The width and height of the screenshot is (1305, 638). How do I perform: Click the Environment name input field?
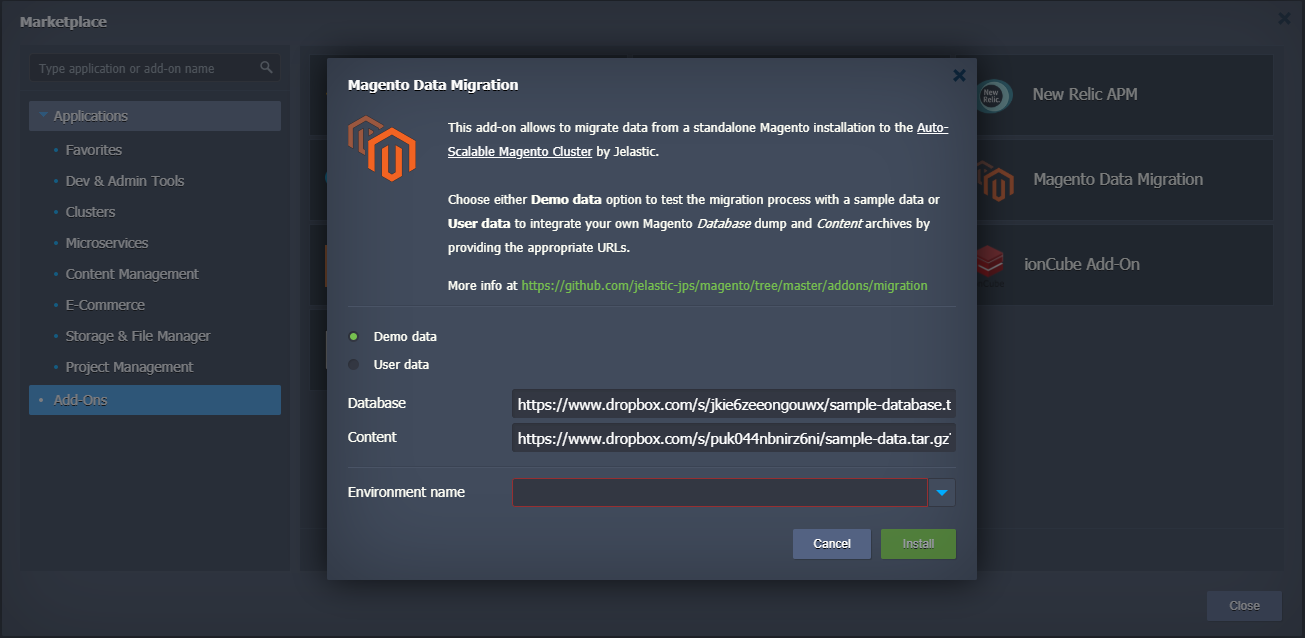tap(719, 493)
